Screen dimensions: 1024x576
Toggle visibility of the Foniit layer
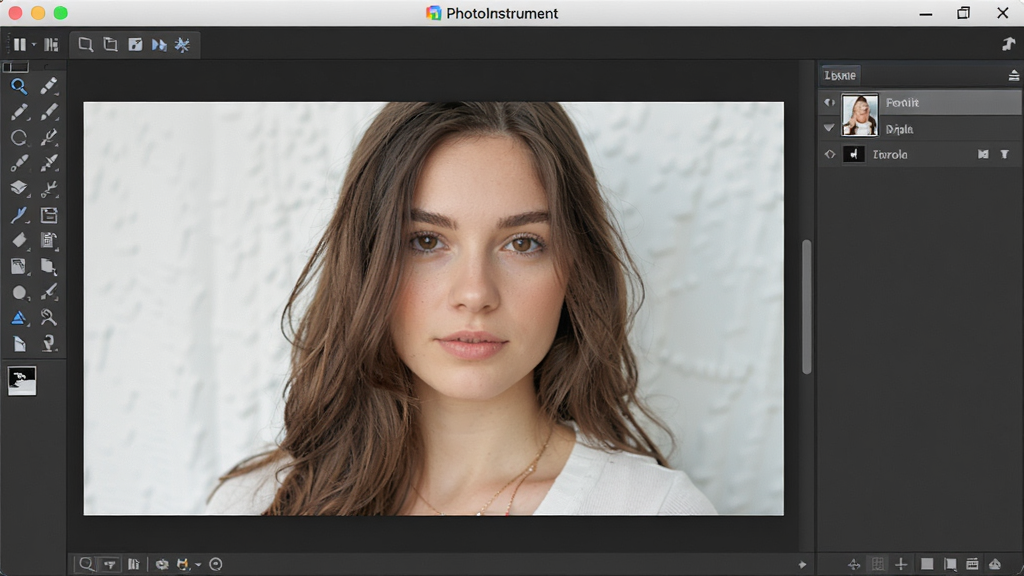click(x=829, y=103)
